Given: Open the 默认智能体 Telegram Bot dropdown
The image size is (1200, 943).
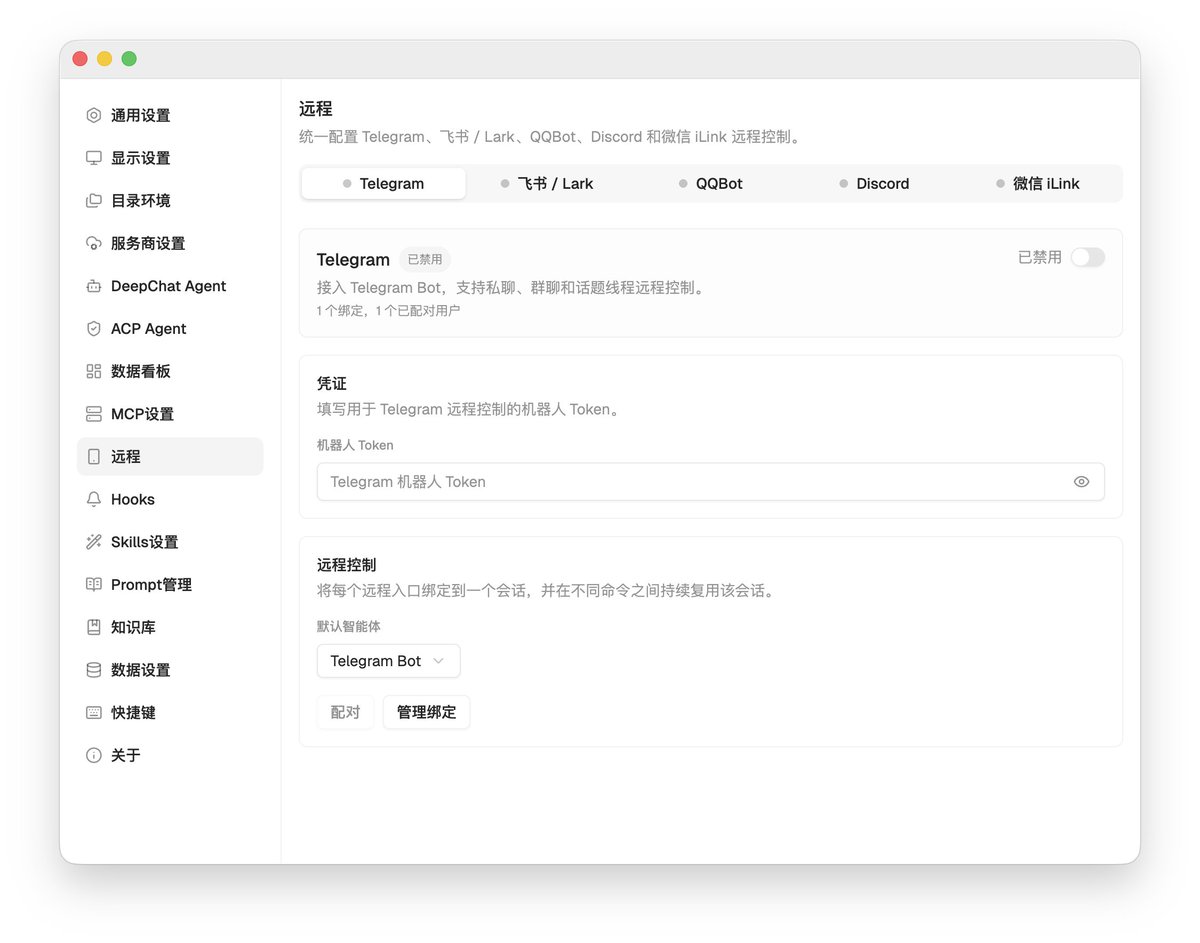Looking at the screenshot, I should (388, 661).
